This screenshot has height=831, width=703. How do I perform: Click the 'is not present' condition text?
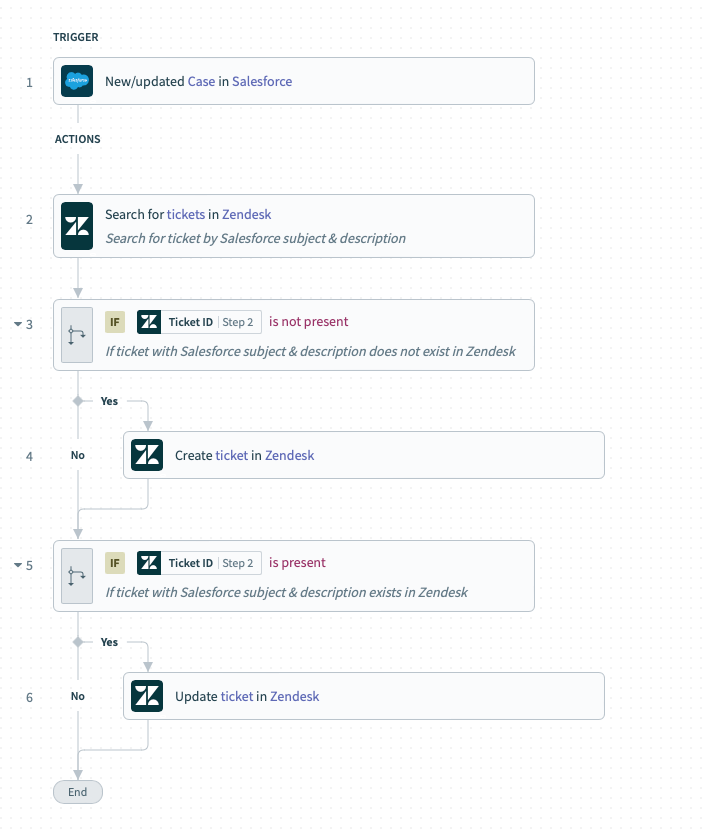click(309, 322)
